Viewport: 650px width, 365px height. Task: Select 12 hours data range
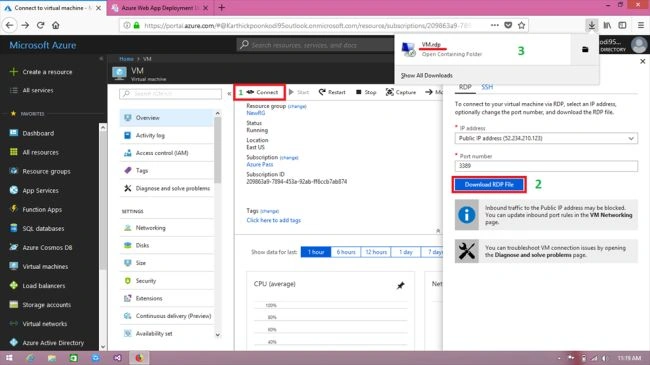(376, 252)
